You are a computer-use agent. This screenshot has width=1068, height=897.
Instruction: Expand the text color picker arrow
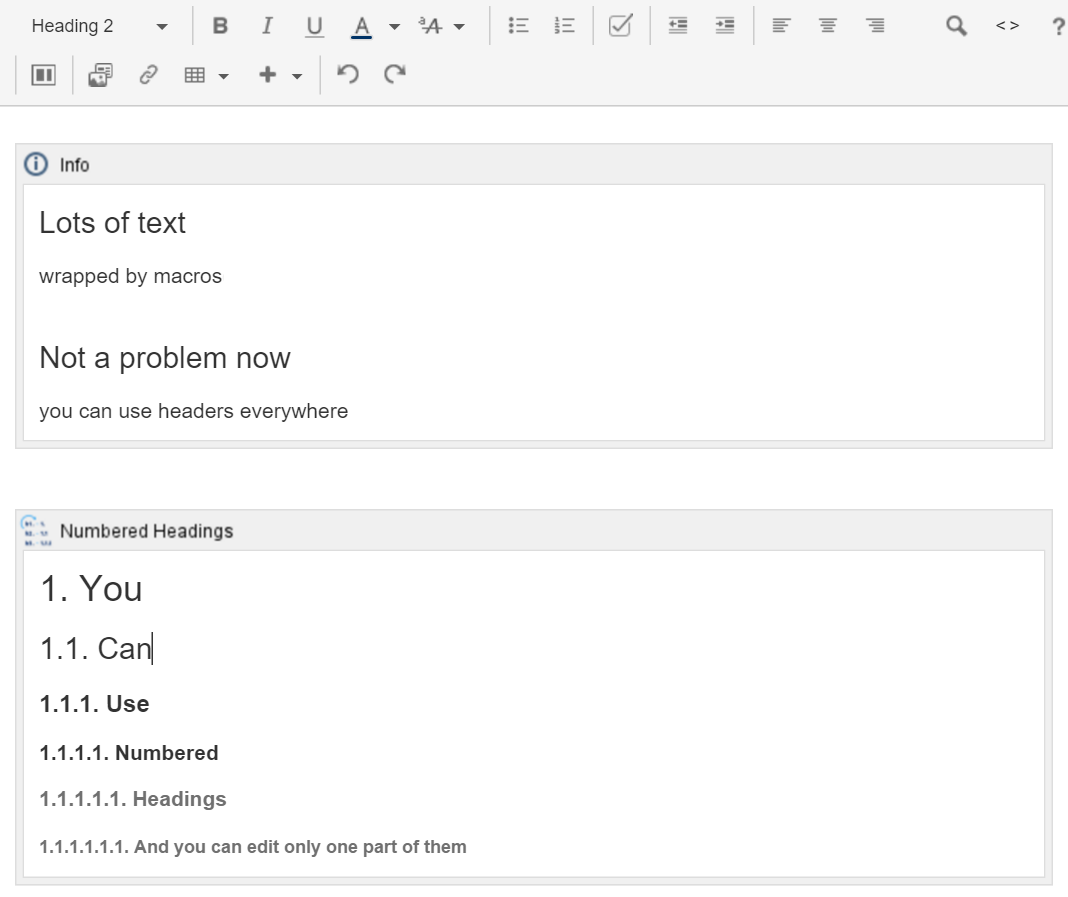[x=394, y=27]
